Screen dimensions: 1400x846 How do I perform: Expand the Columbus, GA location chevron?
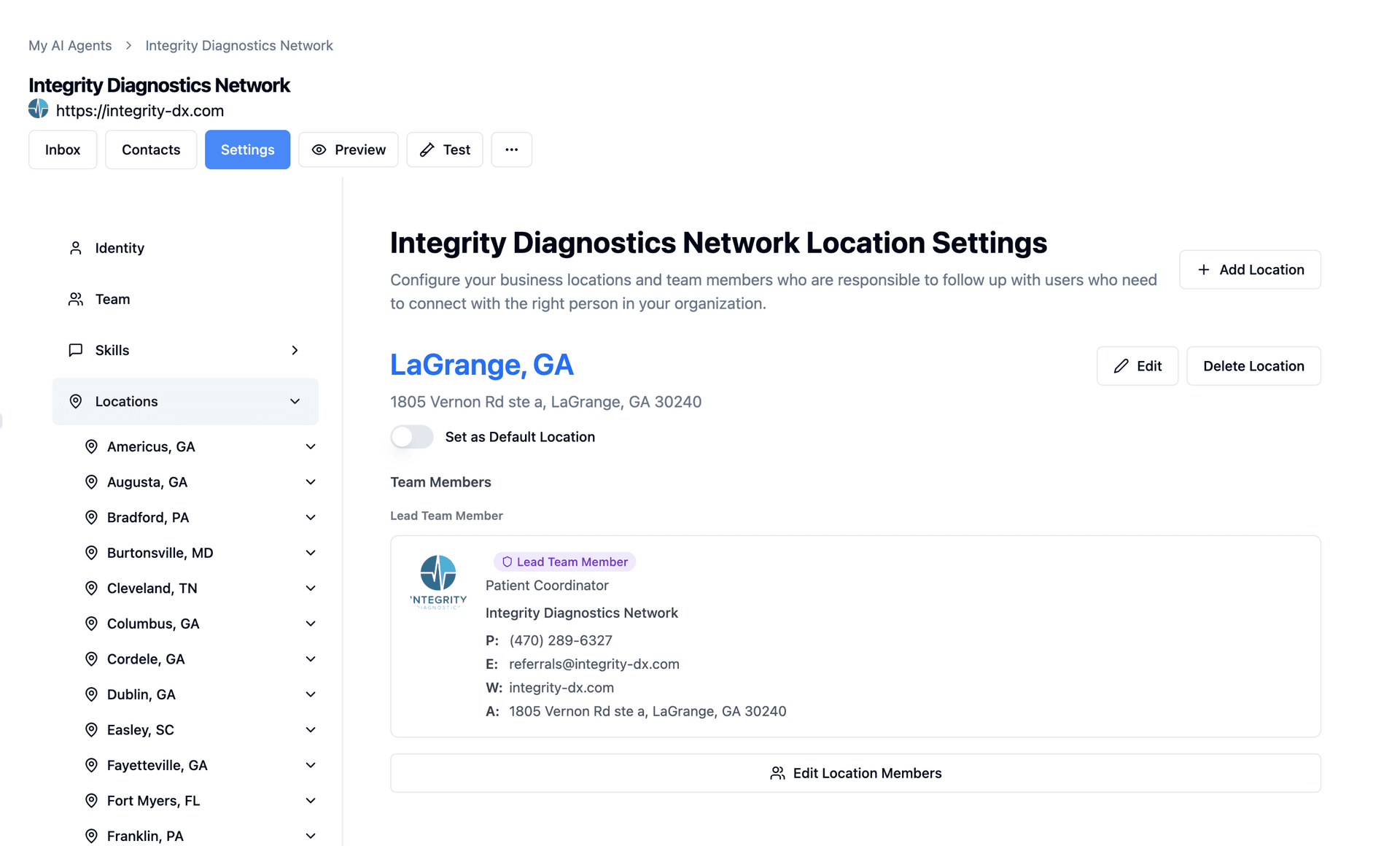click(311, 624)
